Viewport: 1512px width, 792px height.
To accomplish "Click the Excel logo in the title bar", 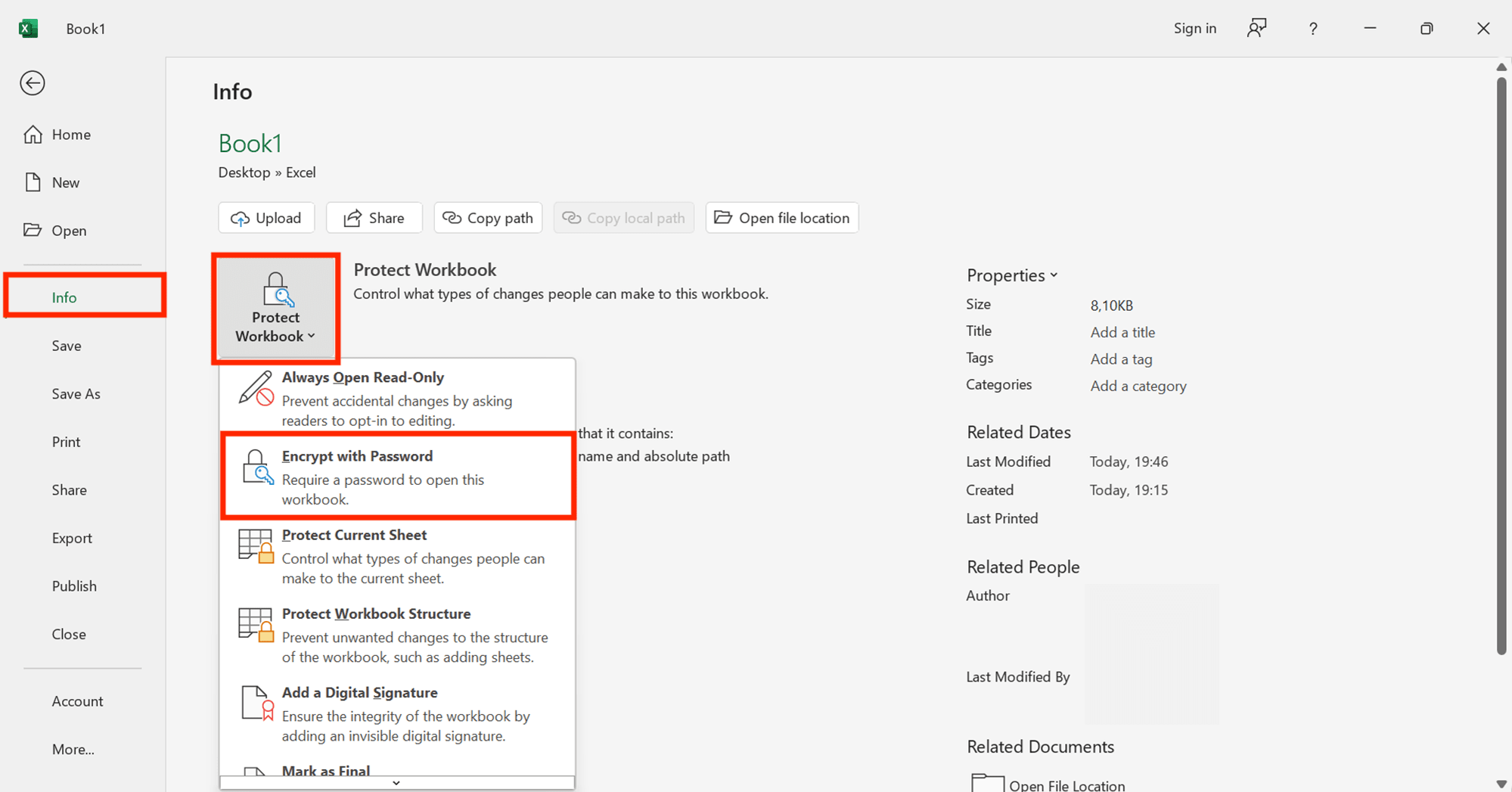I will pyautogui.click(x=29, y=29).
